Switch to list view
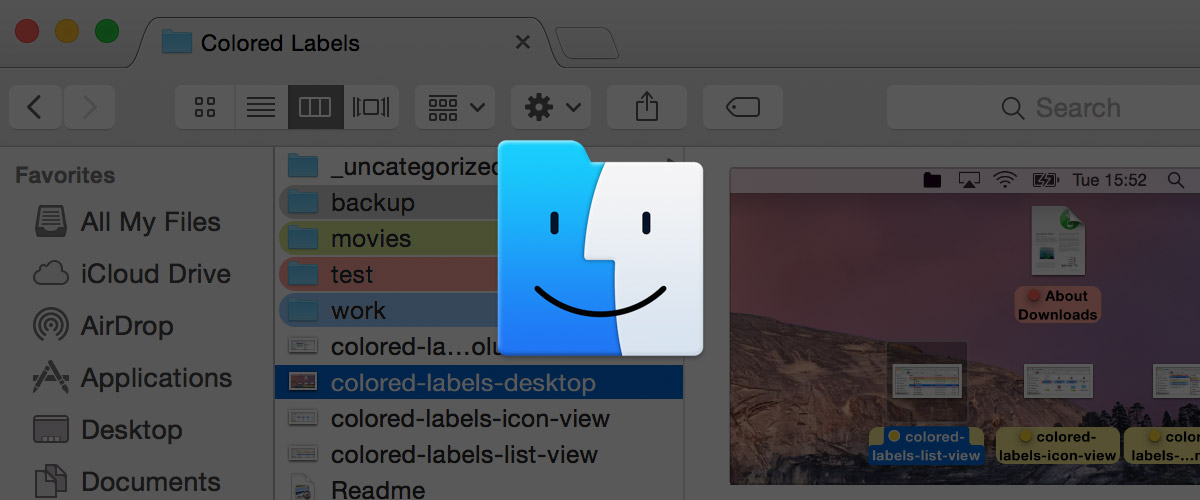The height and width of the screenshot is (500, 1200). [261, 107]
